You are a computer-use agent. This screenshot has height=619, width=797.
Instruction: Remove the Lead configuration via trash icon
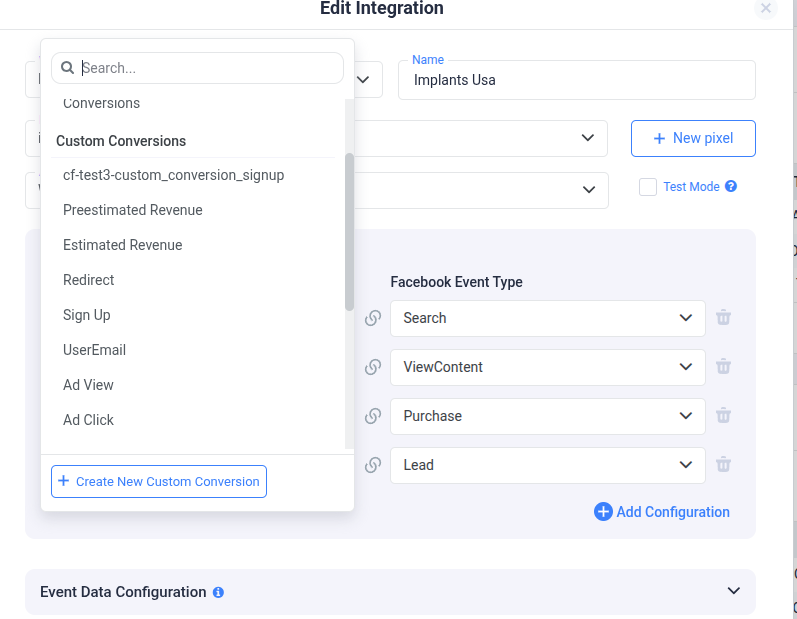pyautogui.click(x=723, y=465)
